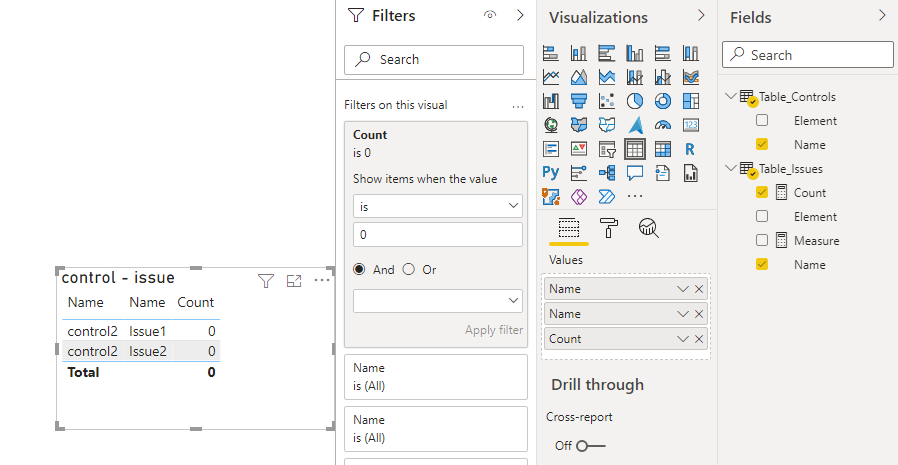Uncheck Name under Table_Controls
This screenshot has width=898, height=465.
(762, 144)
